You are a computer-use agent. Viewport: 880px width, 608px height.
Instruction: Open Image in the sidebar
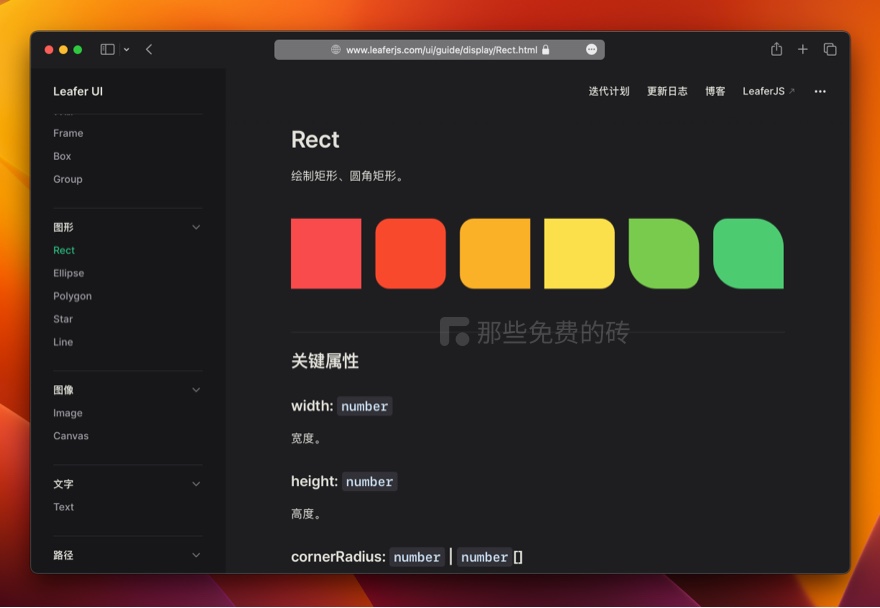click(68, 413)
